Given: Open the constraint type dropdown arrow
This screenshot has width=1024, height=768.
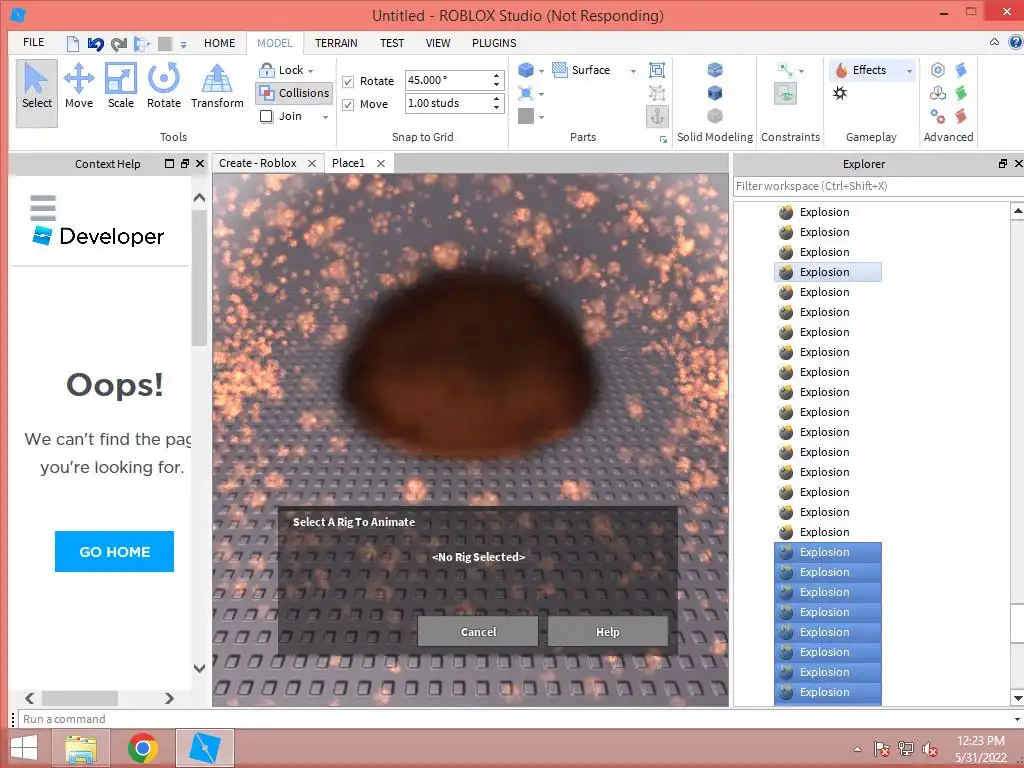Looking at the screenshot, I should 801,71.
